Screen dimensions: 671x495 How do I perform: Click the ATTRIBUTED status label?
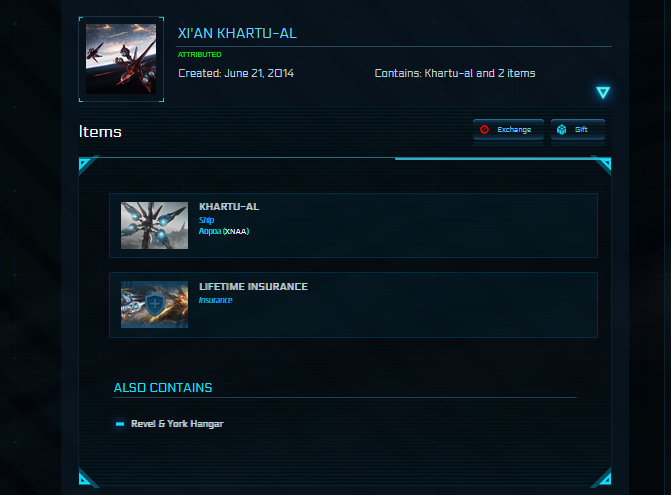coord(199,54)
